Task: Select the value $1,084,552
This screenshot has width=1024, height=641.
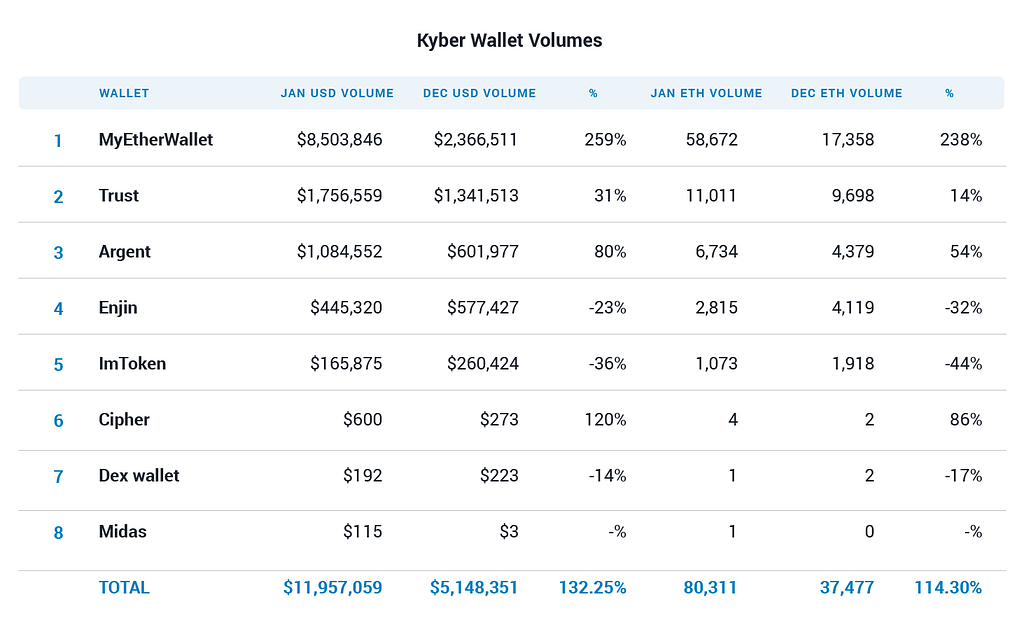Action: pyautogui.click(x=339, y=252)
